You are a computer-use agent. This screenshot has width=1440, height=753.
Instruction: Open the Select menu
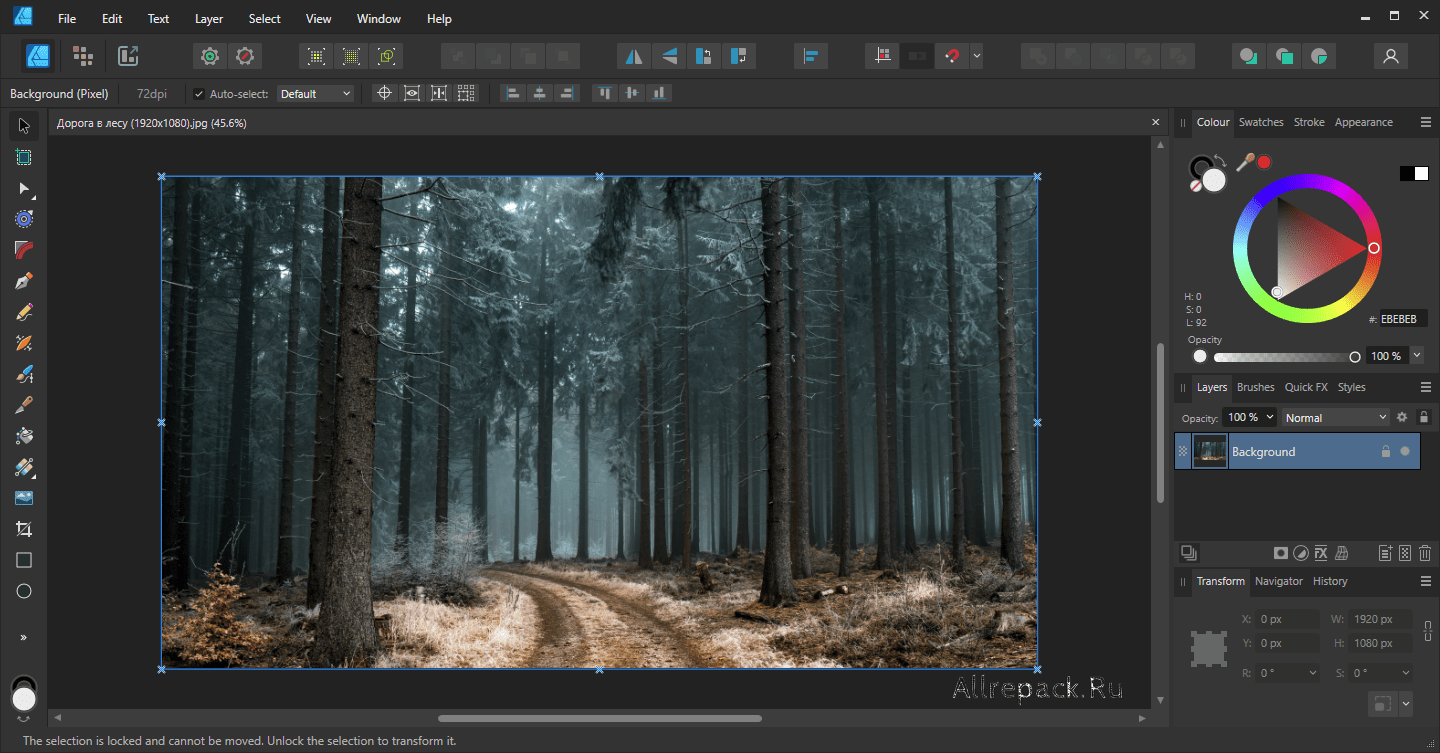pos(265,19)
